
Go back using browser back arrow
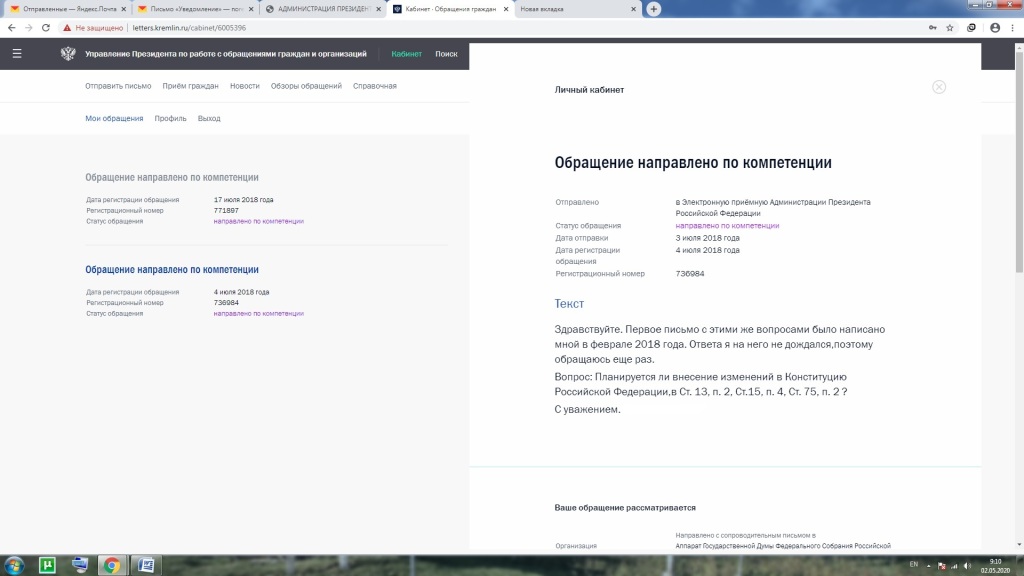11,28
